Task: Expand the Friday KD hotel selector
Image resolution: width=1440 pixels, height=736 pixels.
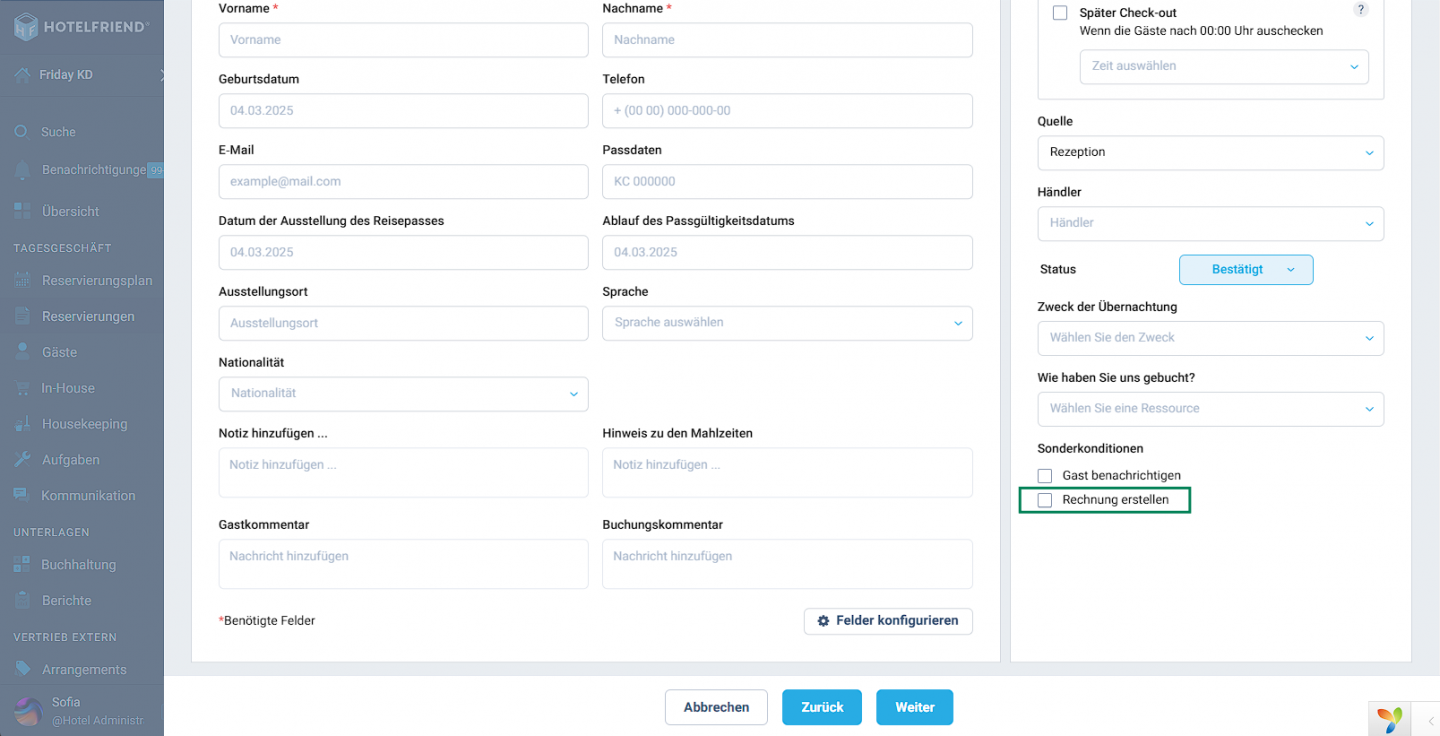Action: click(x=162, y=75)
